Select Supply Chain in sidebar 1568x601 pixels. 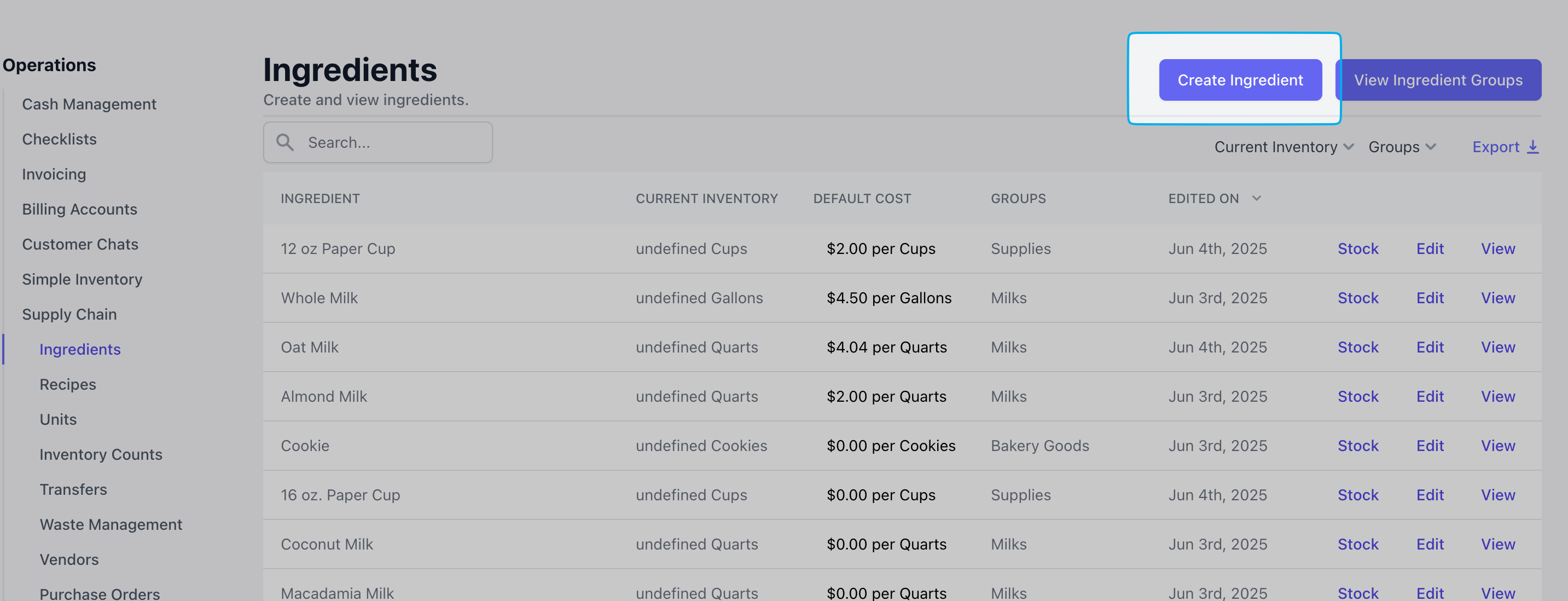(x=69, y=314)
